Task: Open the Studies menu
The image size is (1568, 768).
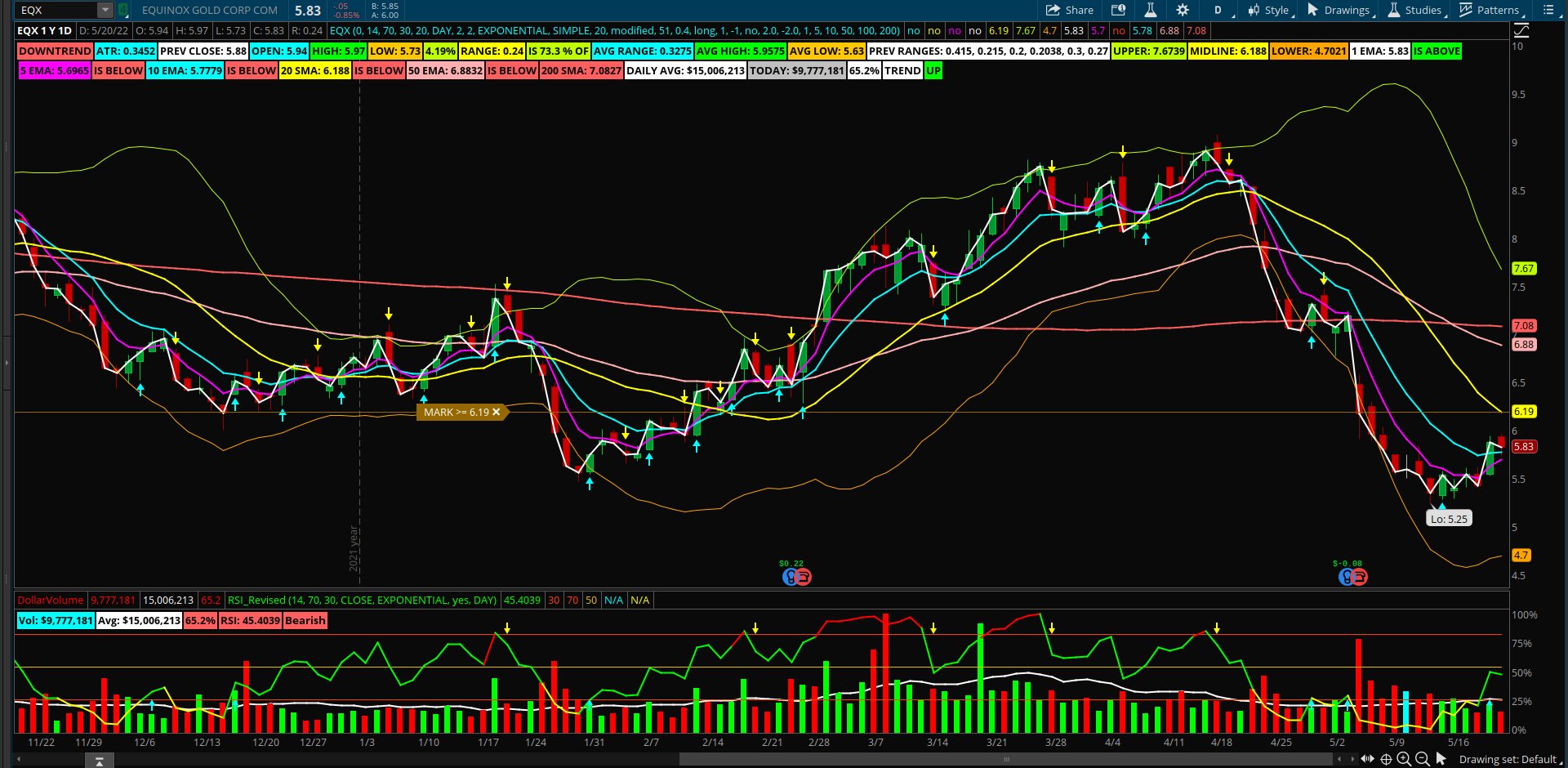Action: coord(1416,10)
